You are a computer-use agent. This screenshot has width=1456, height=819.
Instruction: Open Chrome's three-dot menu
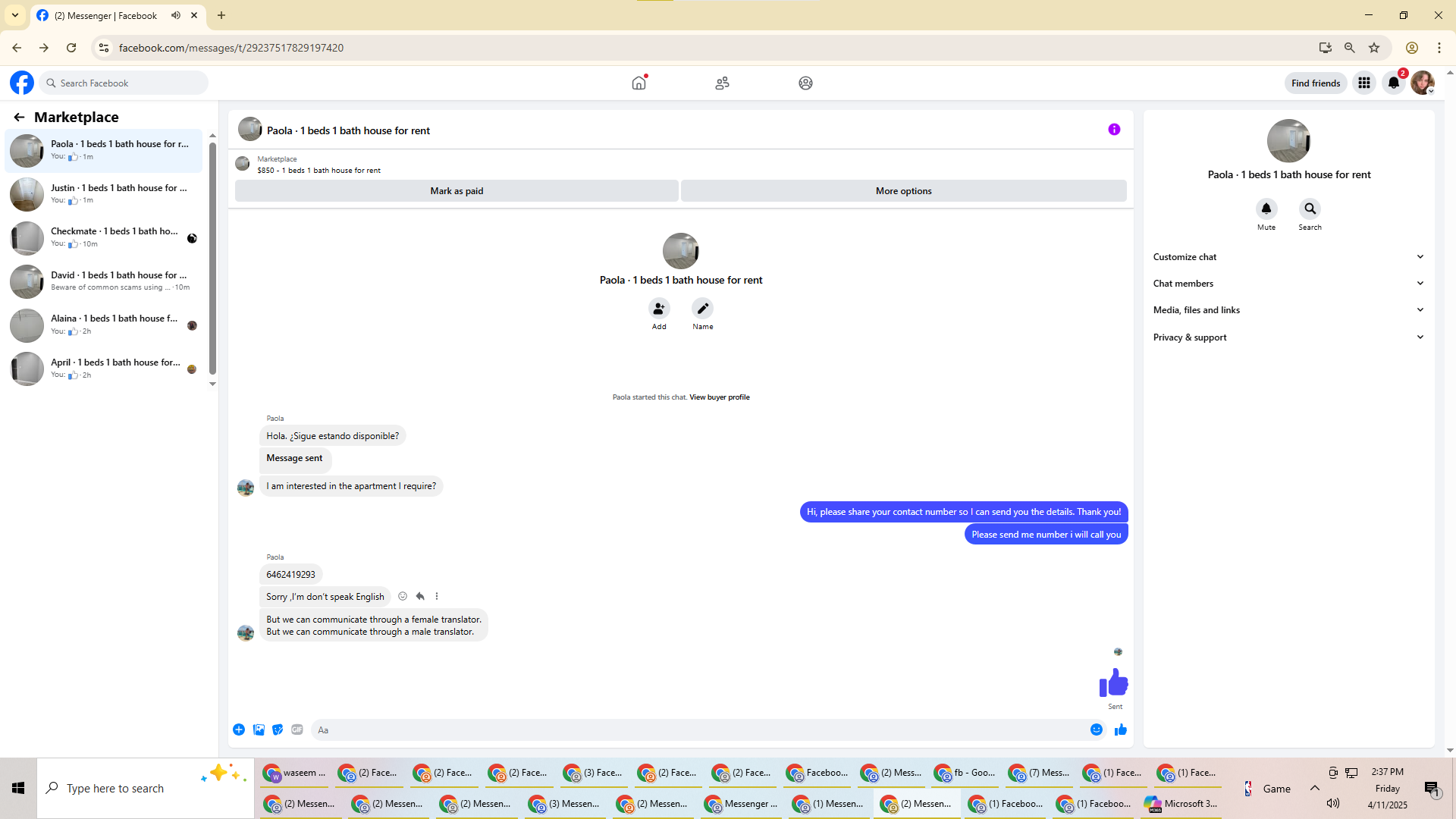point(1439,48)
